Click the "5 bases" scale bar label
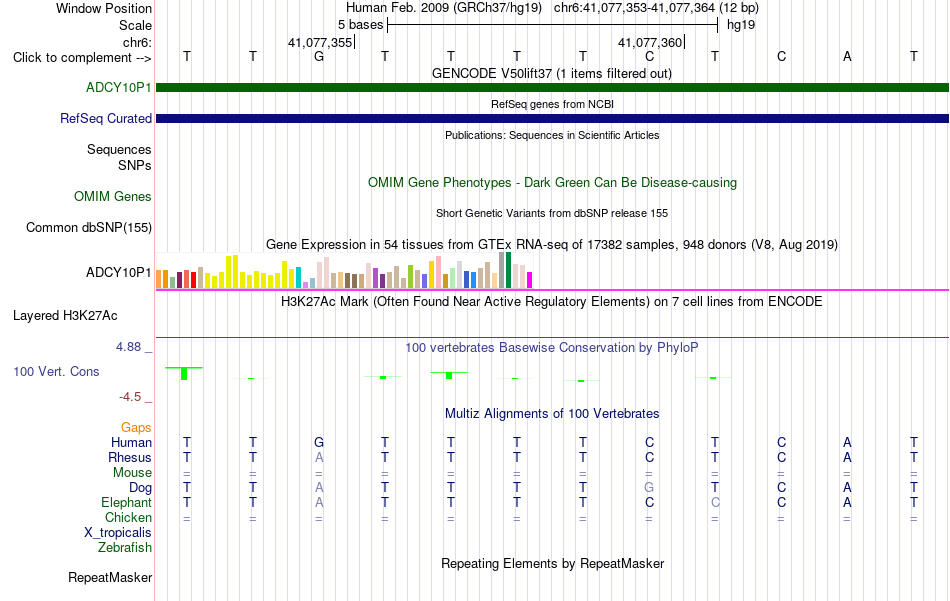Image resolution: width=950 pixels, height=601 pixels. point(360,25)
